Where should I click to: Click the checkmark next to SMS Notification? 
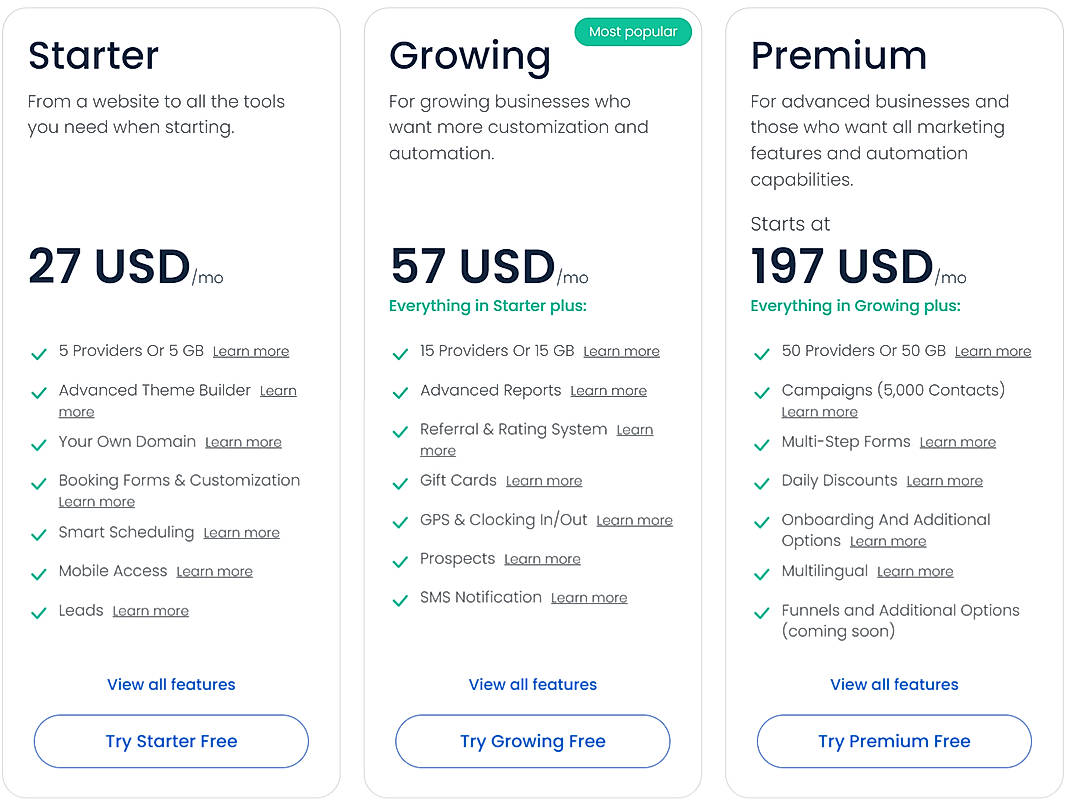click(x=400, y=598)
